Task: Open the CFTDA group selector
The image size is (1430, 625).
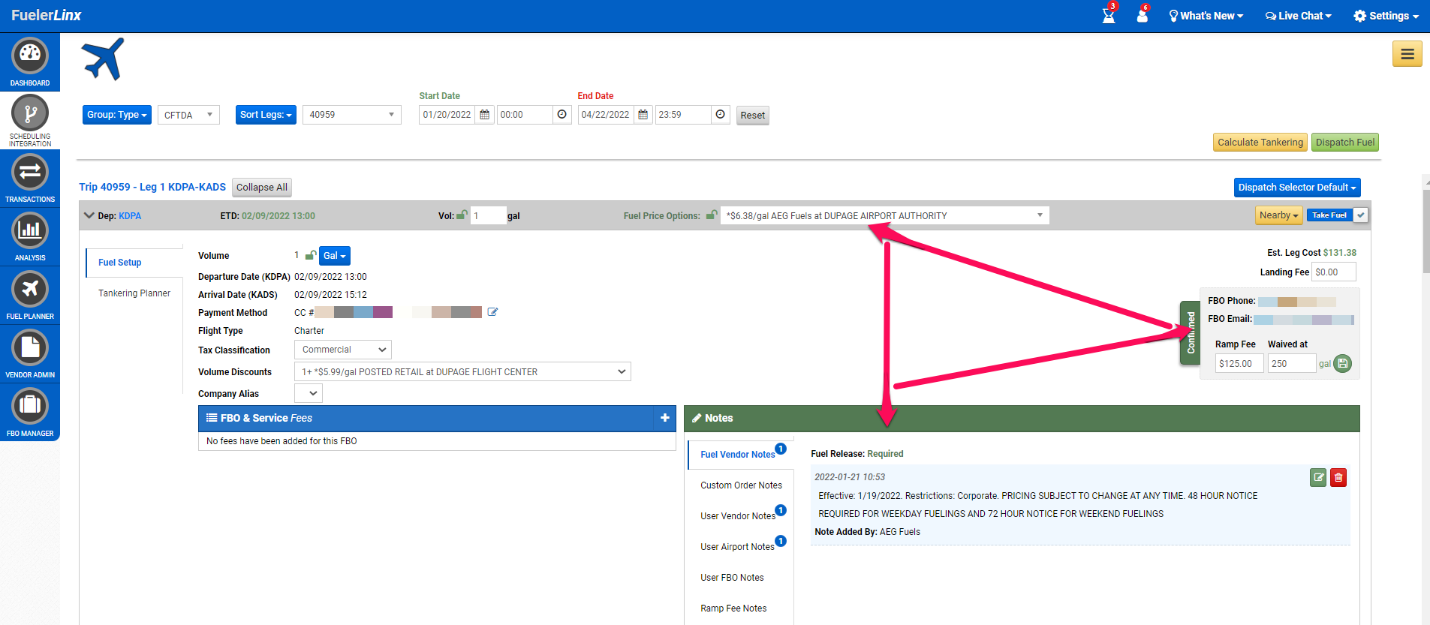Action: tap(189, 115)
